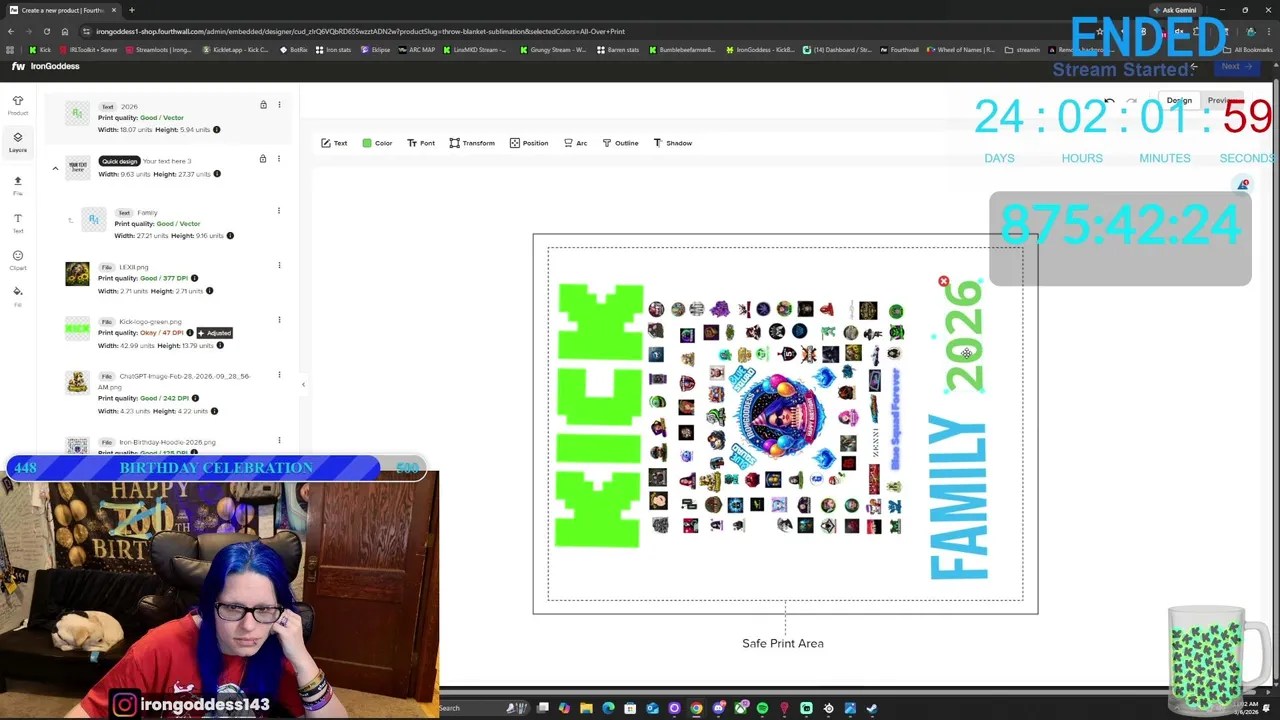Select the Text tool in the sidebar
Image resolution: width=1280 pixels, height=720 pixels.
coord(17,222)
